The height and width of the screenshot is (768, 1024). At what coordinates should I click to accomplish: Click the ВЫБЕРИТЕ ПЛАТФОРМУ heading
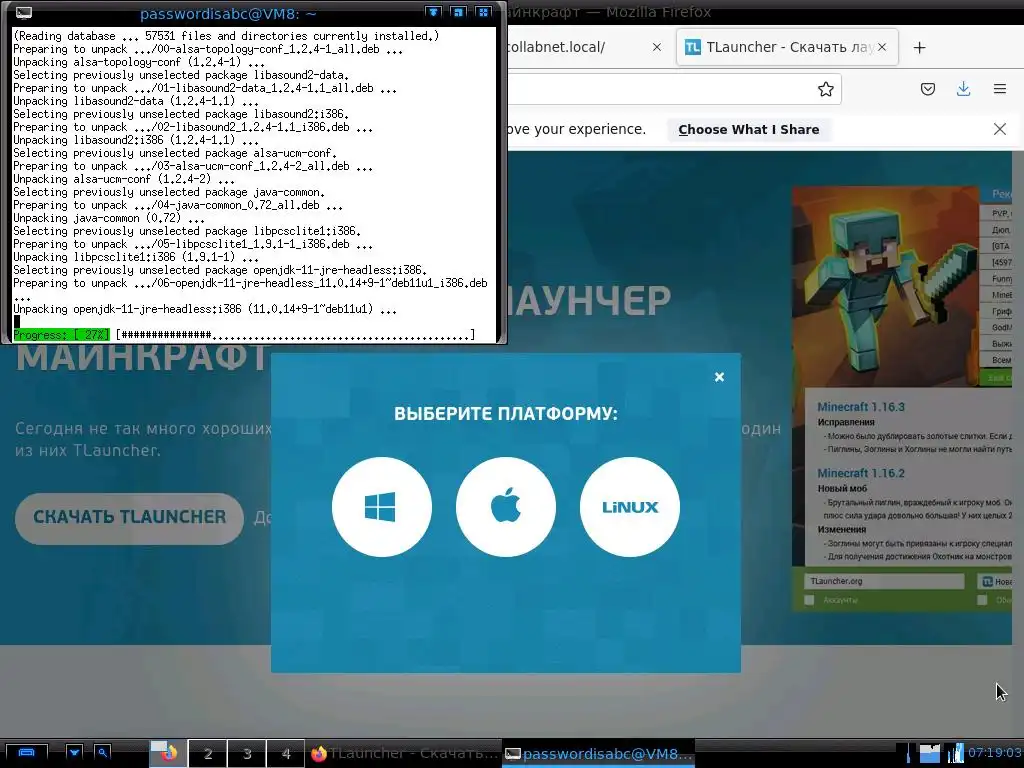click(x=505, y=413)
